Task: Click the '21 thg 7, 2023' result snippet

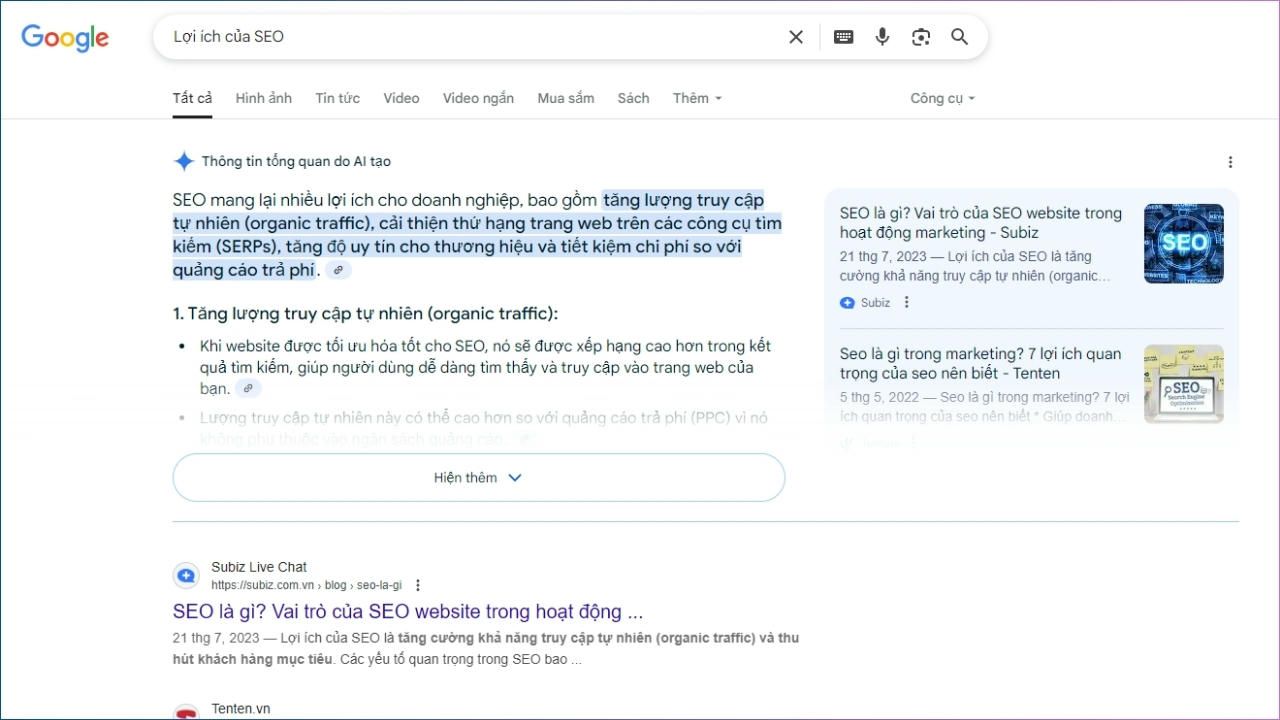Action: (x=486, y=649)
